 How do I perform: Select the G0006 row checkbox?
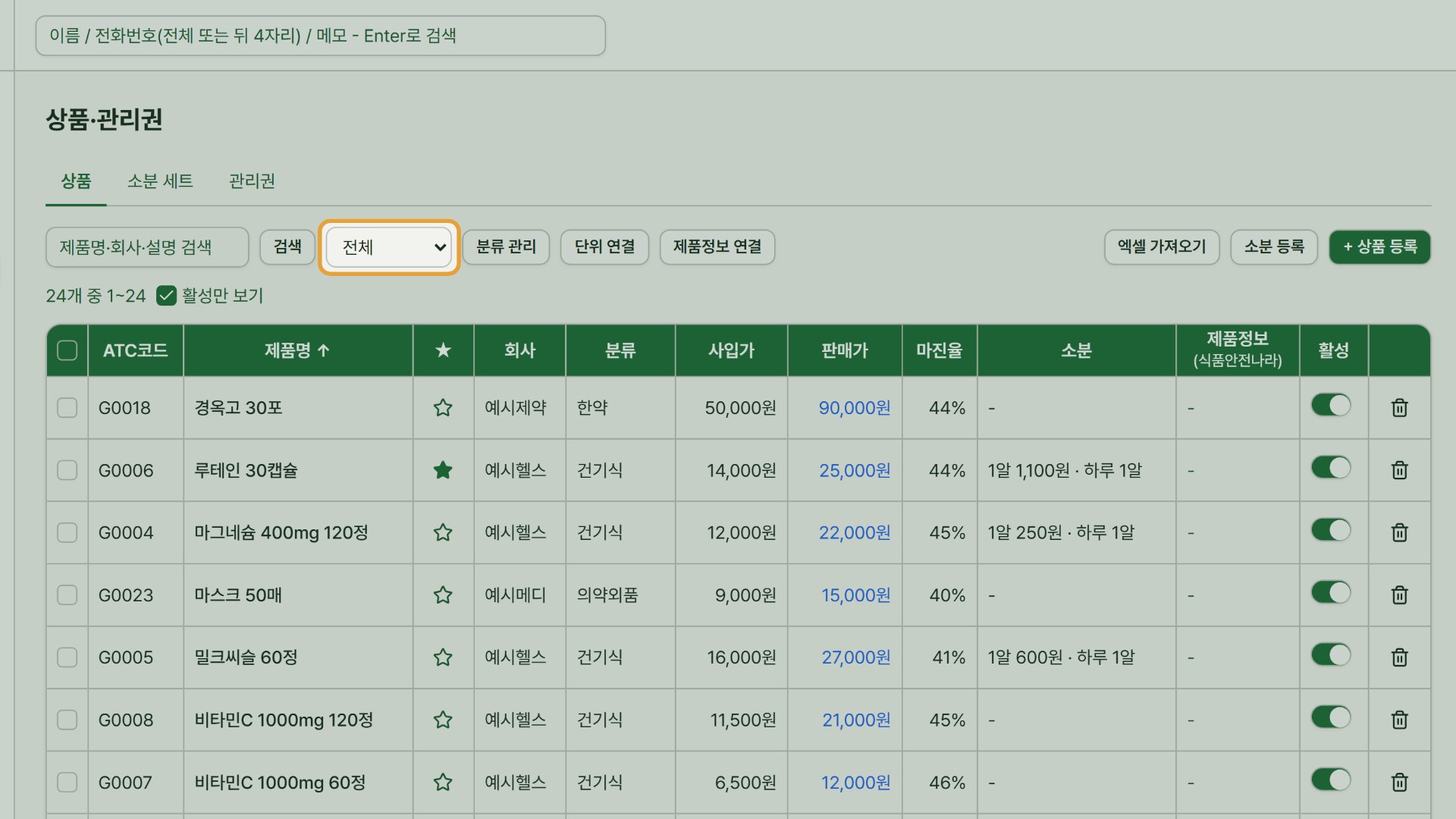(x=67, y=470)
